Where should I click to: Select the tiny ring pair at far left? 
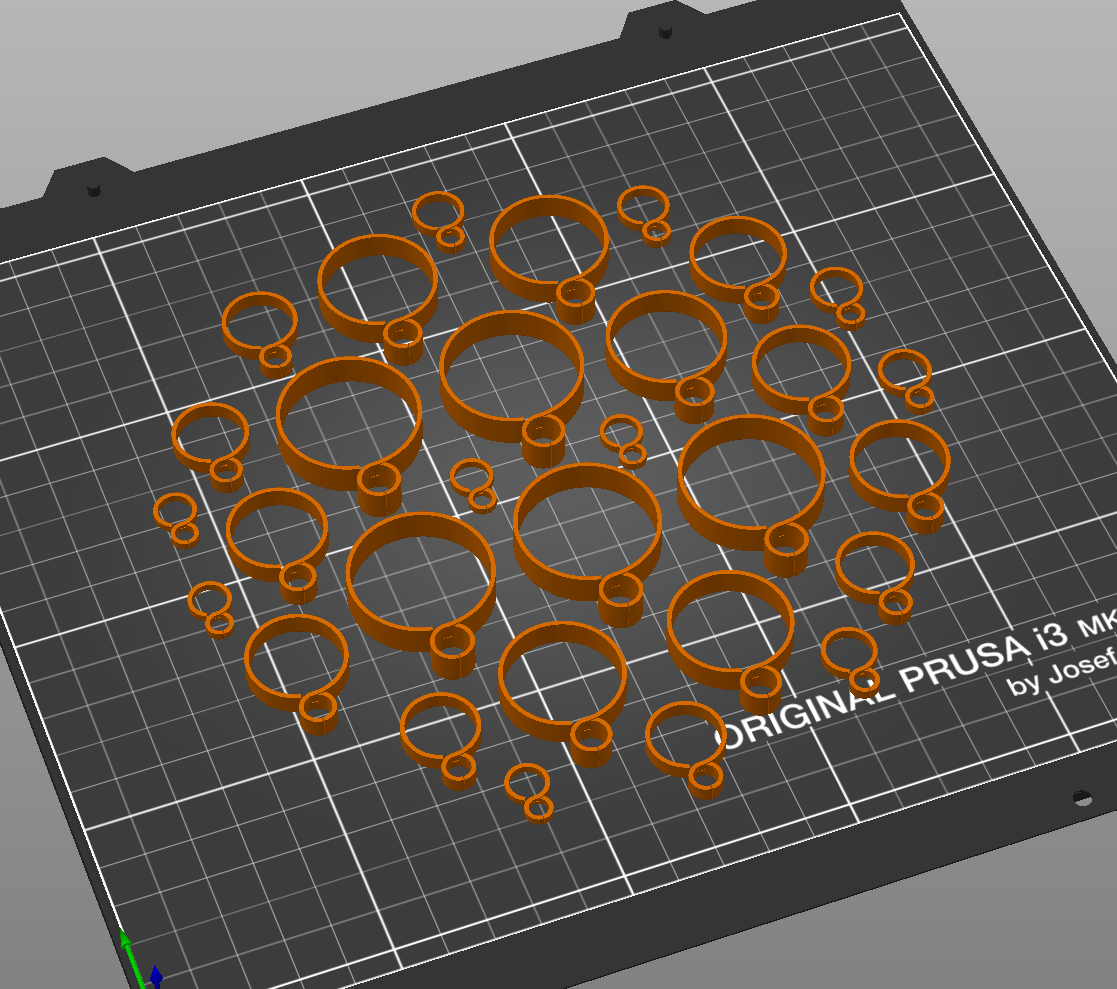click(x=175, y=515)
